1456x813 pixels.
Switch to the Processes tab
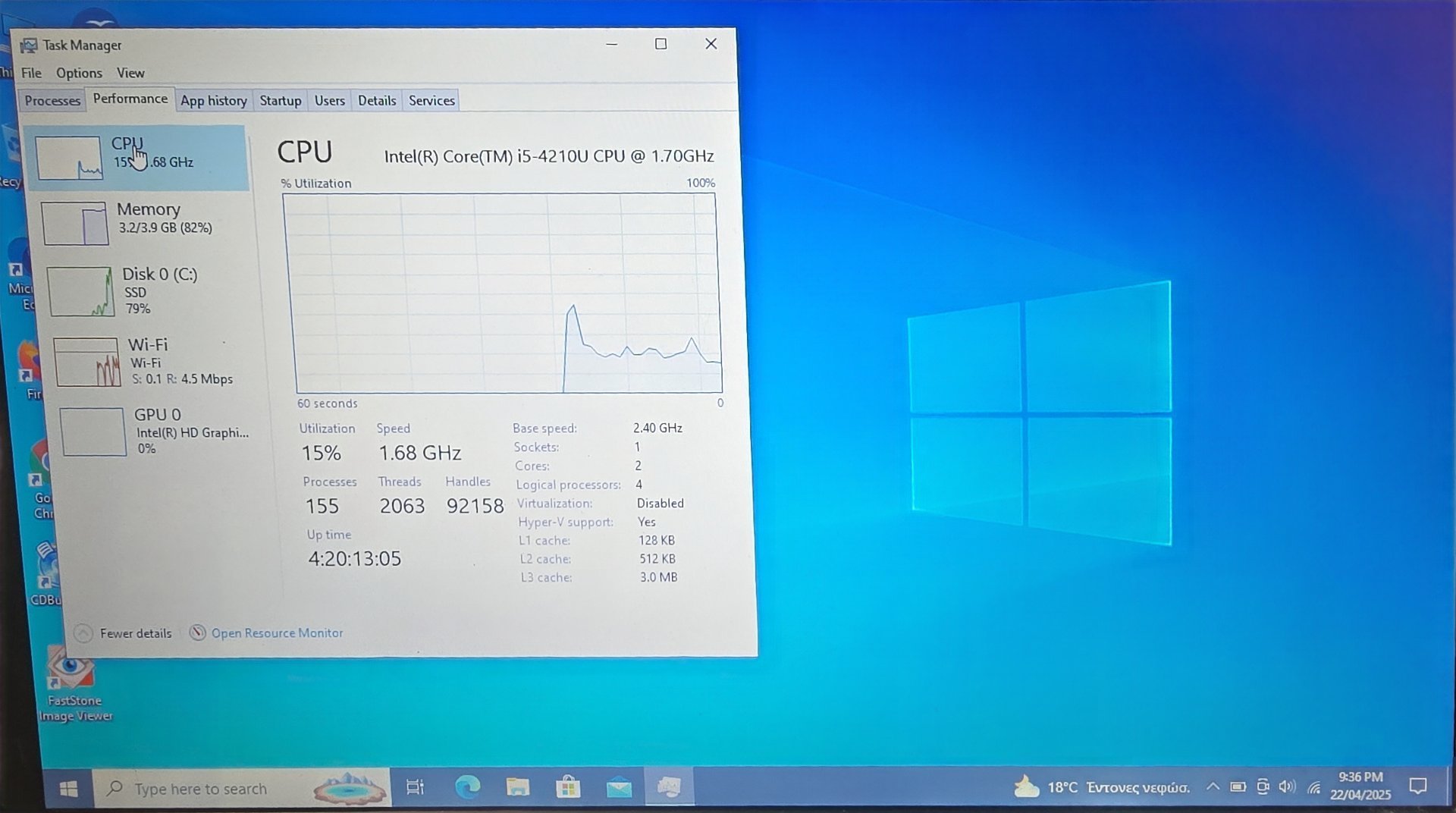tap(52, 100)
